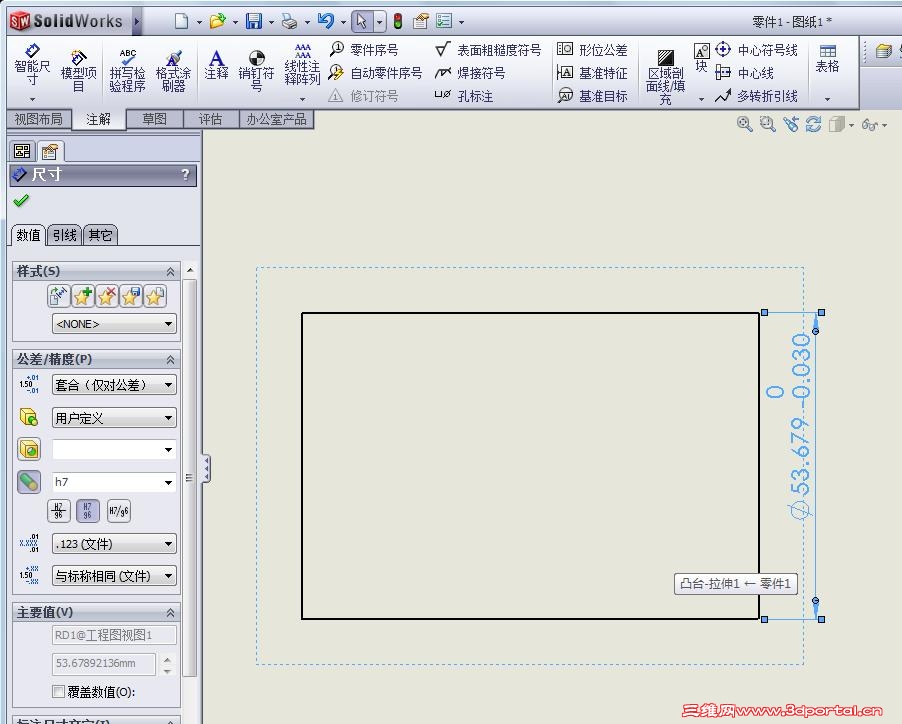Switch to 视图布局 tab
The image size is (902, 724).
(x=39, y=119)
